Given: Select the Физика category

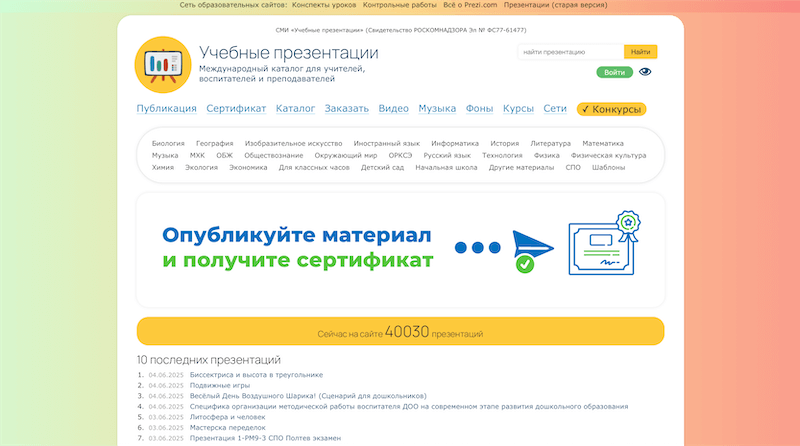Looking at the screenshot, I should 546,155.
